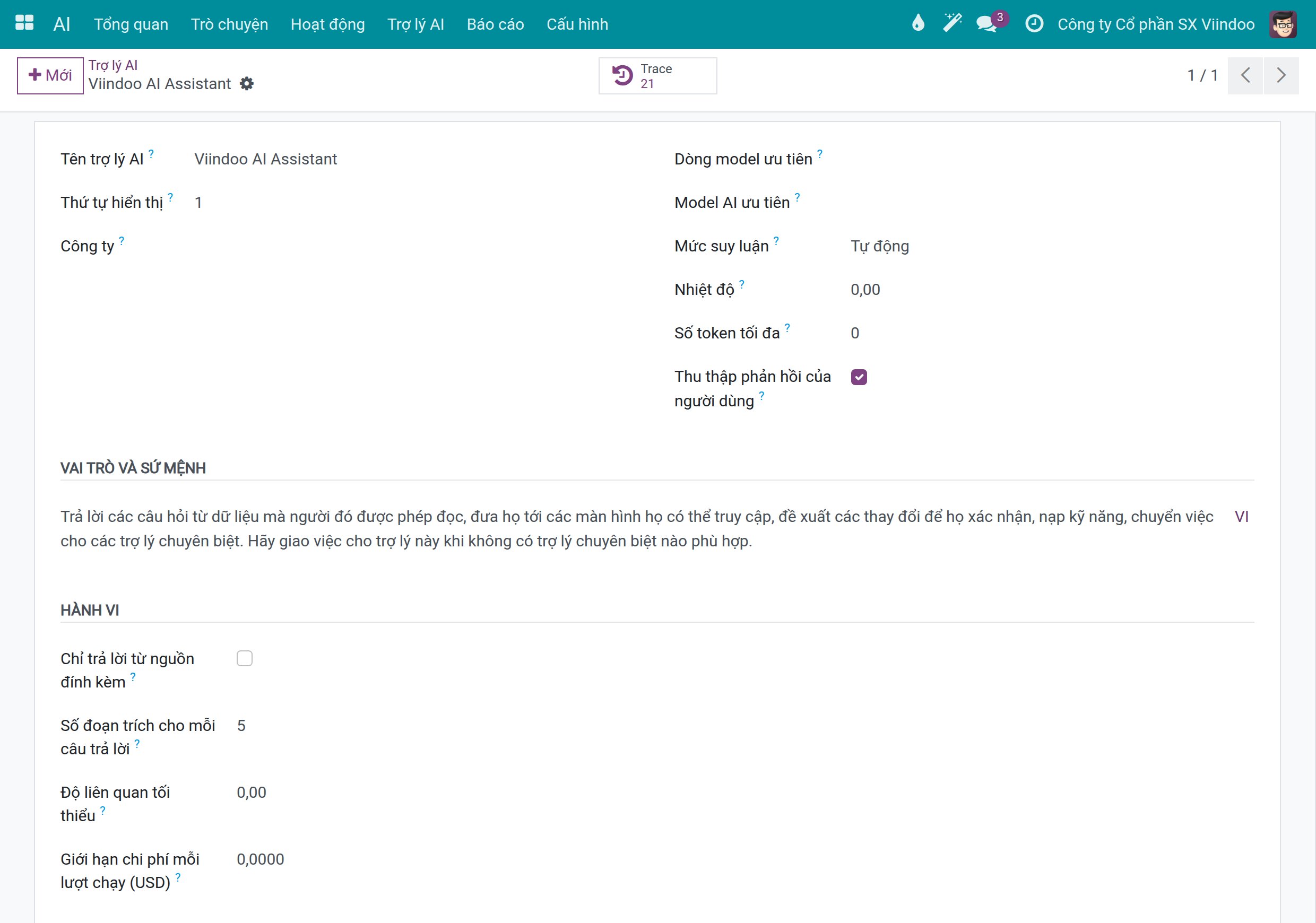The image size is (1316, 923).
Task: Go to next record arrow
Action: coord(1281,76)
